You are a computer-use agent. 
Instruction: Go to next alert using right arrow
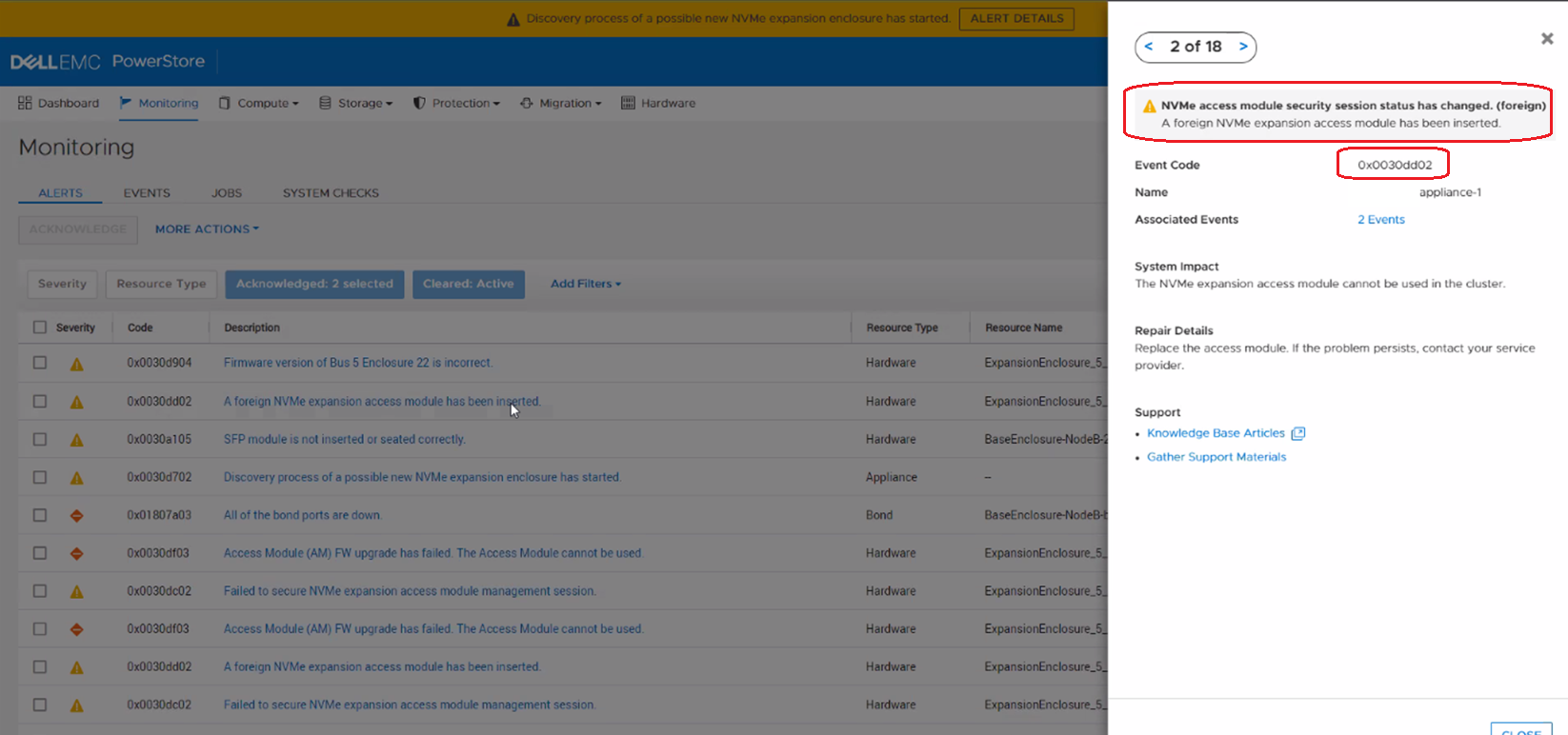[1242, 47]
